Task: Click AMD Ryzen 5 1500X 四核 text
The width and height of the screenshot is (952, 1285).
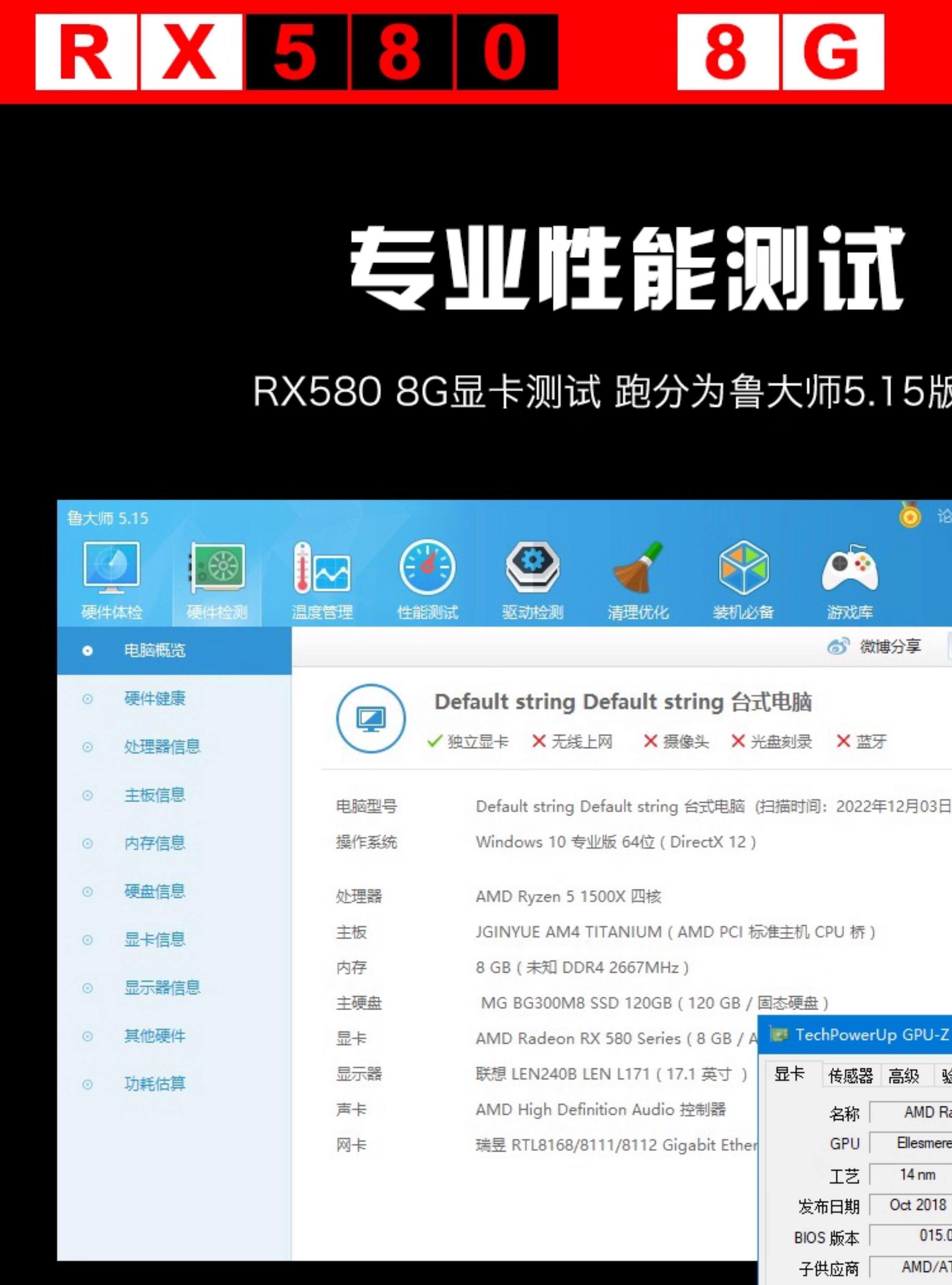Action: click(x=568, y=897)
